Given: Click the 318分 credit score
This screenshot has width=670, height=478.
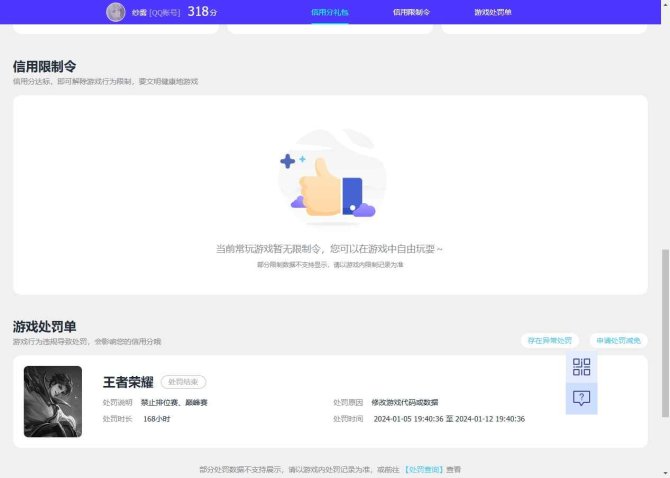Looking at the screenshot, I should pos(202,12).
